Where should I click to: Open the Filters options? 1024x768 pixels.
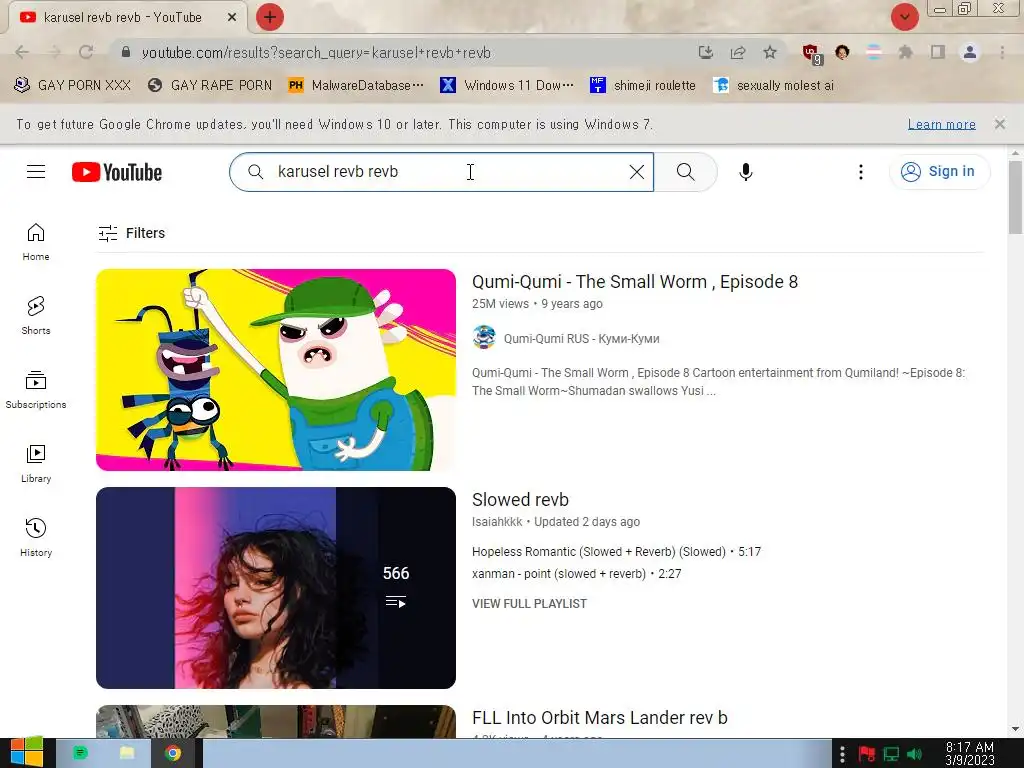tap(131, 233)
